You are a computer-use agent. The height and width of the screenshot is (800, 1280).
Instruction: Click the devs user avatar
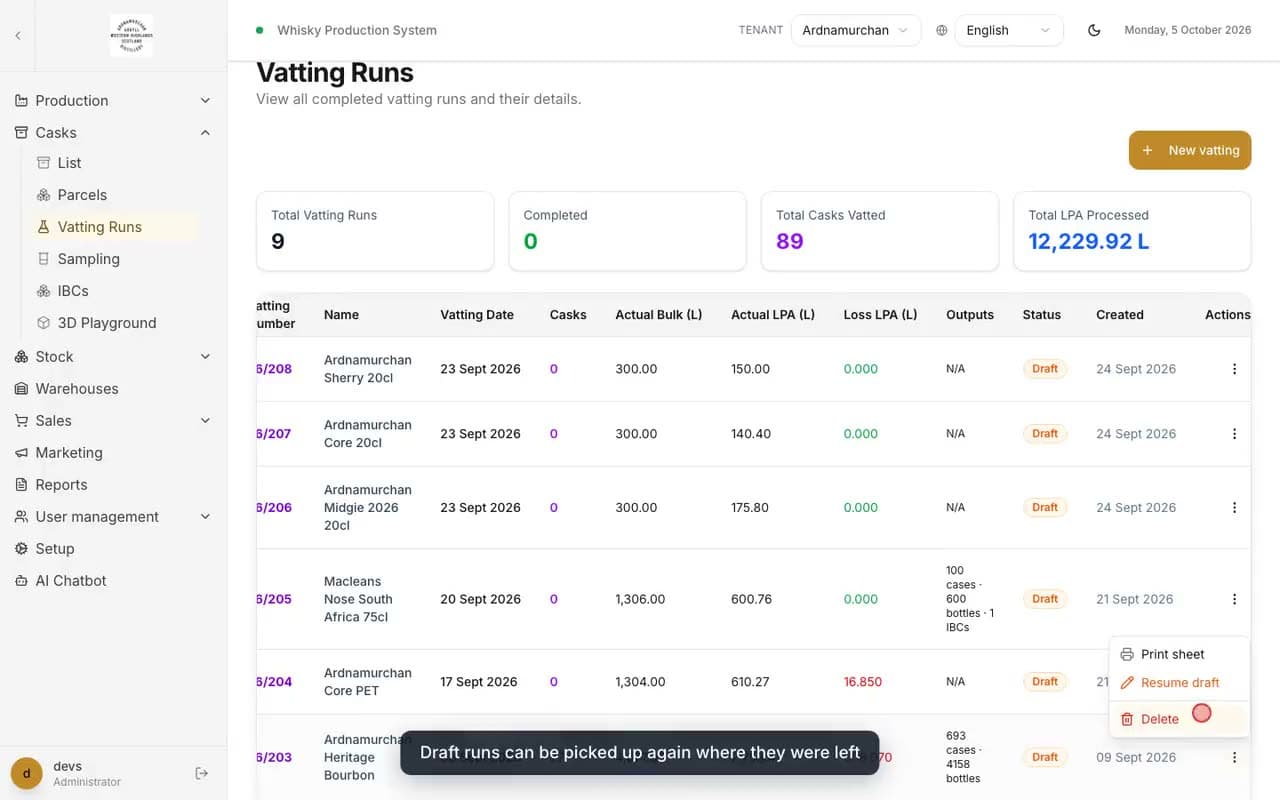pos(26,773)
